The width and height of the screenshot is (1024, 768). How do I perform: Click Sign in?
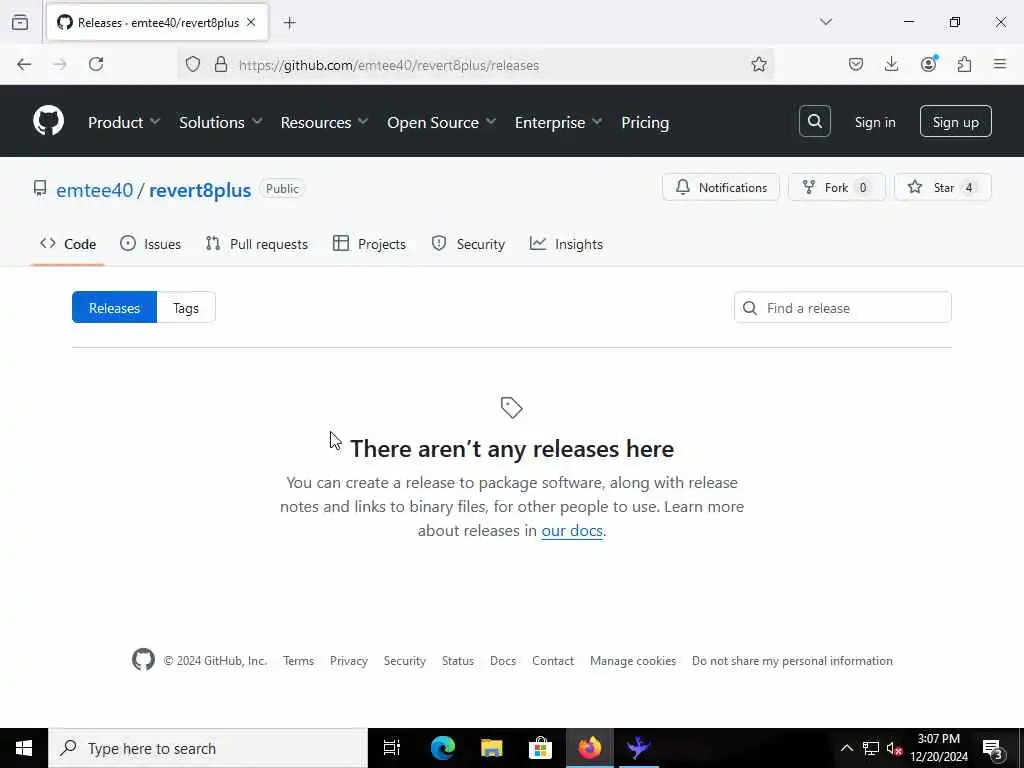click(x=874, y=122)
